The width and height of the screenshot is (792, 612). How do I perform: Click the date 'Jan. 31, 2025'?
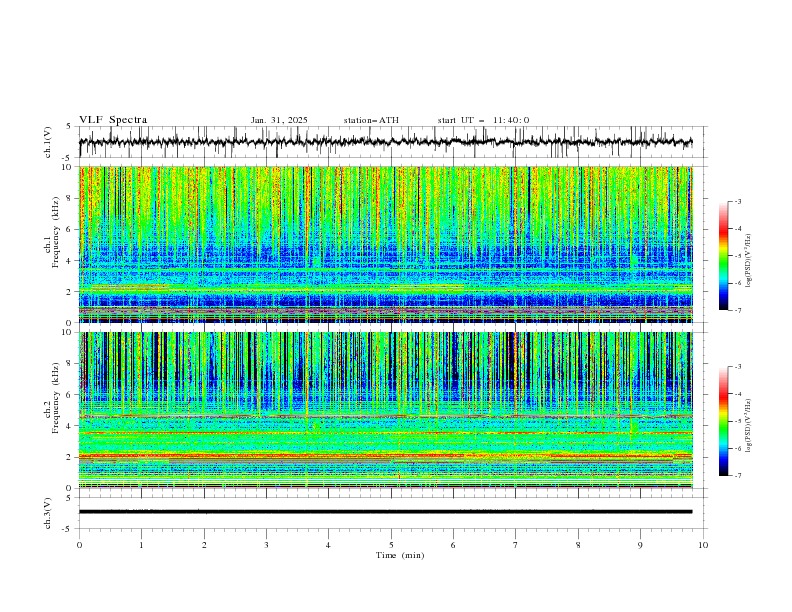(x=279, y=120)
